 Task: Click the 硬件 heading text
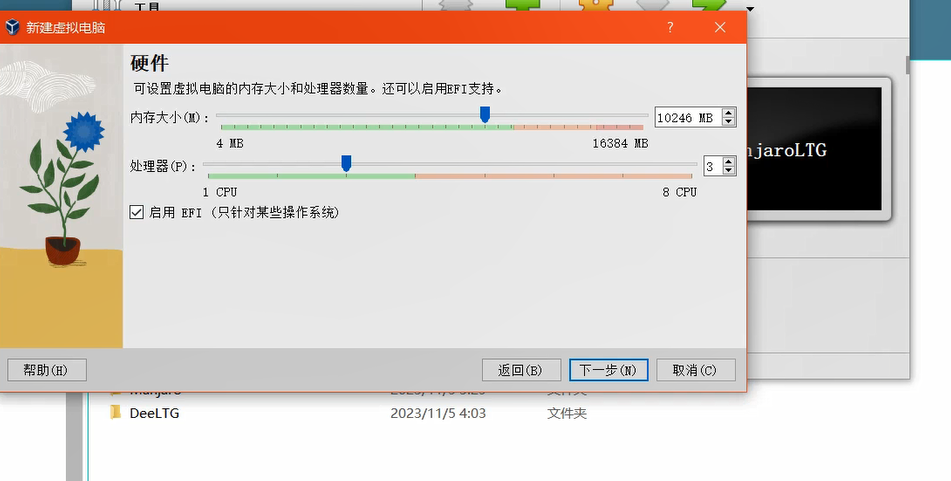pos(149,63)
